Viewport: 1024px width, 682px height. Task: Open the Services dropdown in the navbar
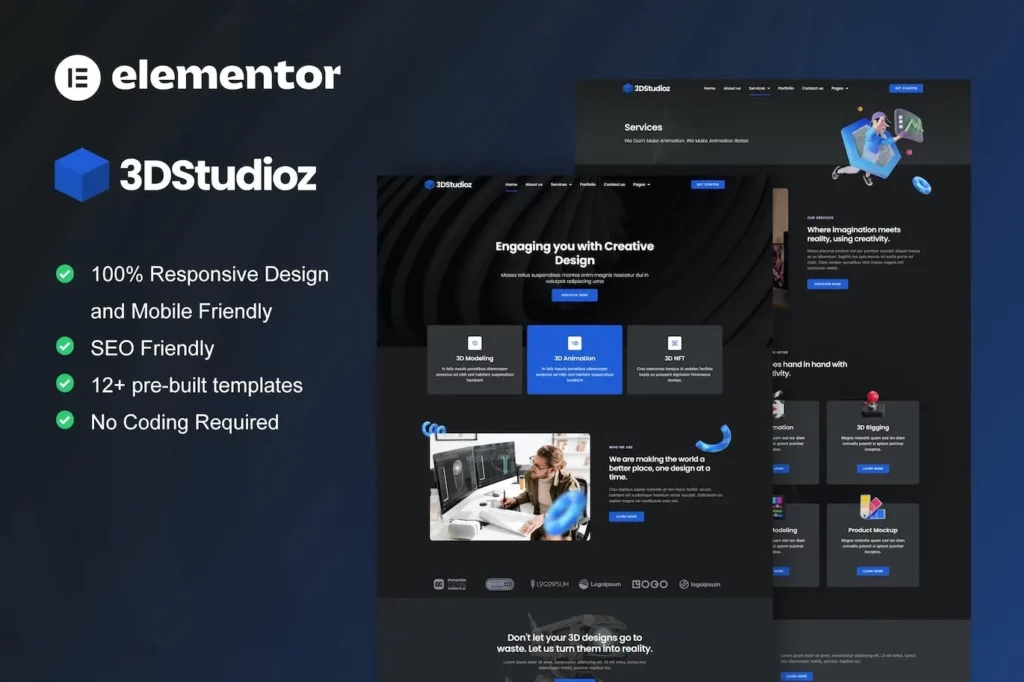click(x=558, y=184)
